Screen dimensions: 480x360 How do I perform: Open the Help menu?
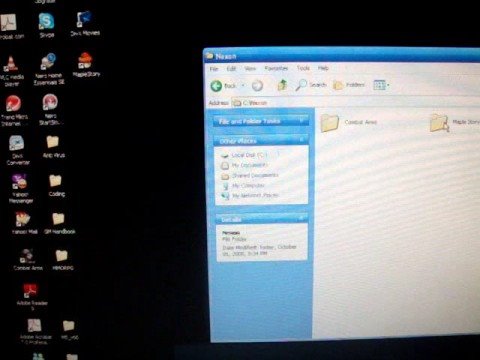[x=323, y=68]
